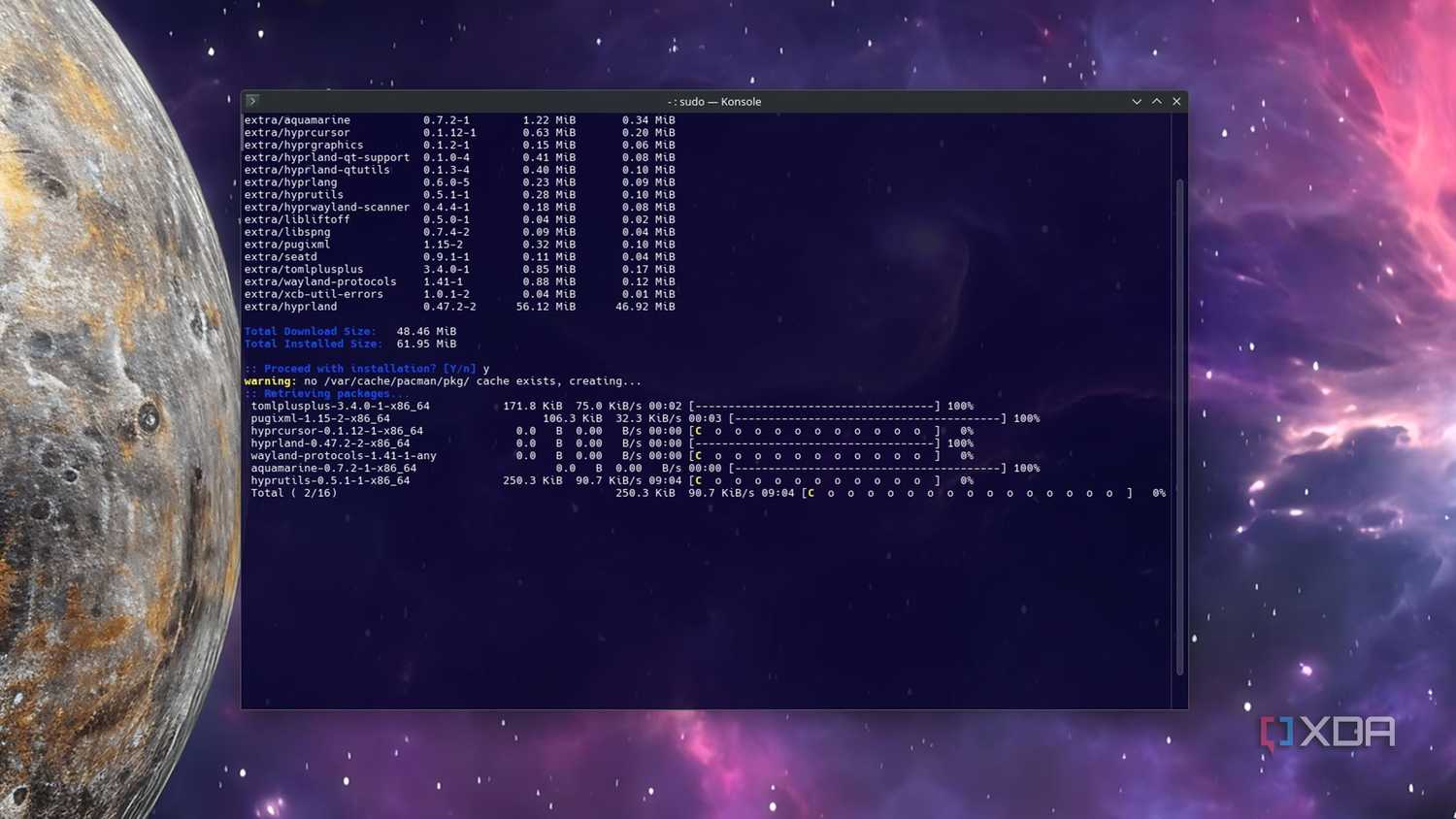Click the extra/xcb-util-errors package line
Viewport: 1456px width, 819px height.
(x=459, y=294)
